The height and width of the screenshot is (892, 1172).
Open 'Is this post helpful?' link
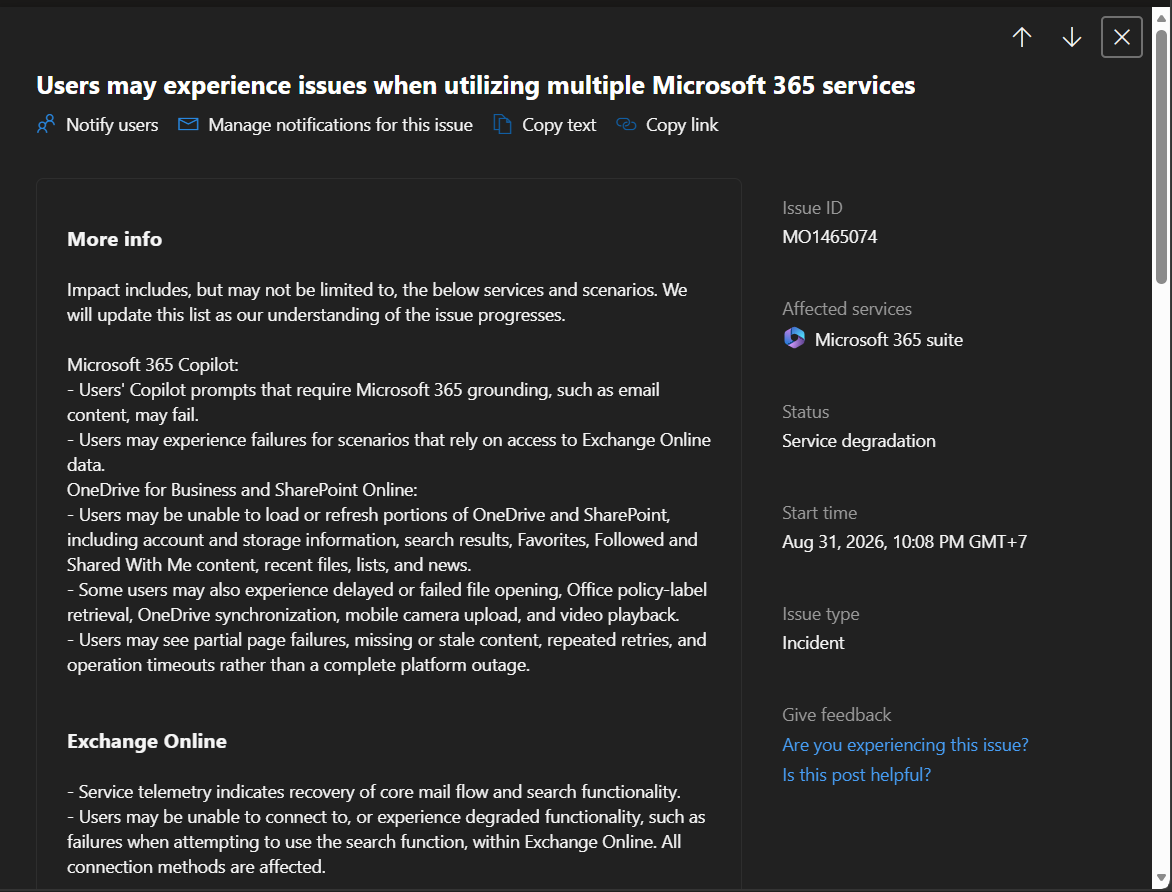857,775
